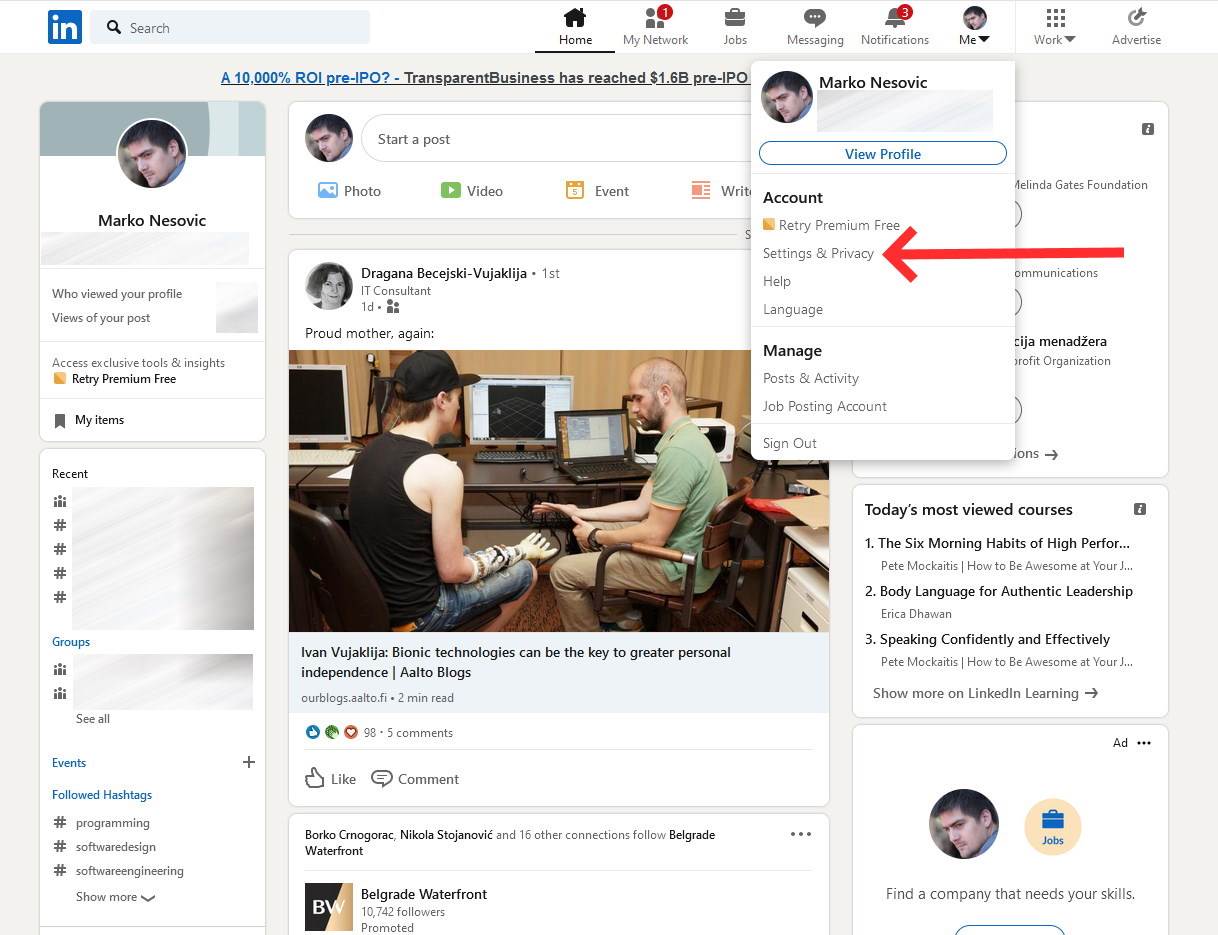Attach a Photo to a new post

pyautogui.click(x=349, y=190)
